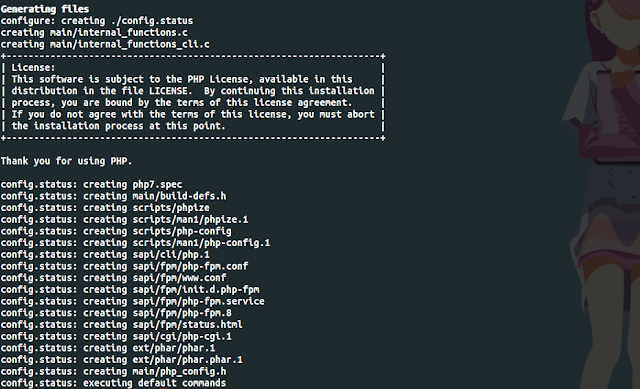
Task: Click the word 'LICENSE' in the license notice
Action: click(x=168, y=91)
